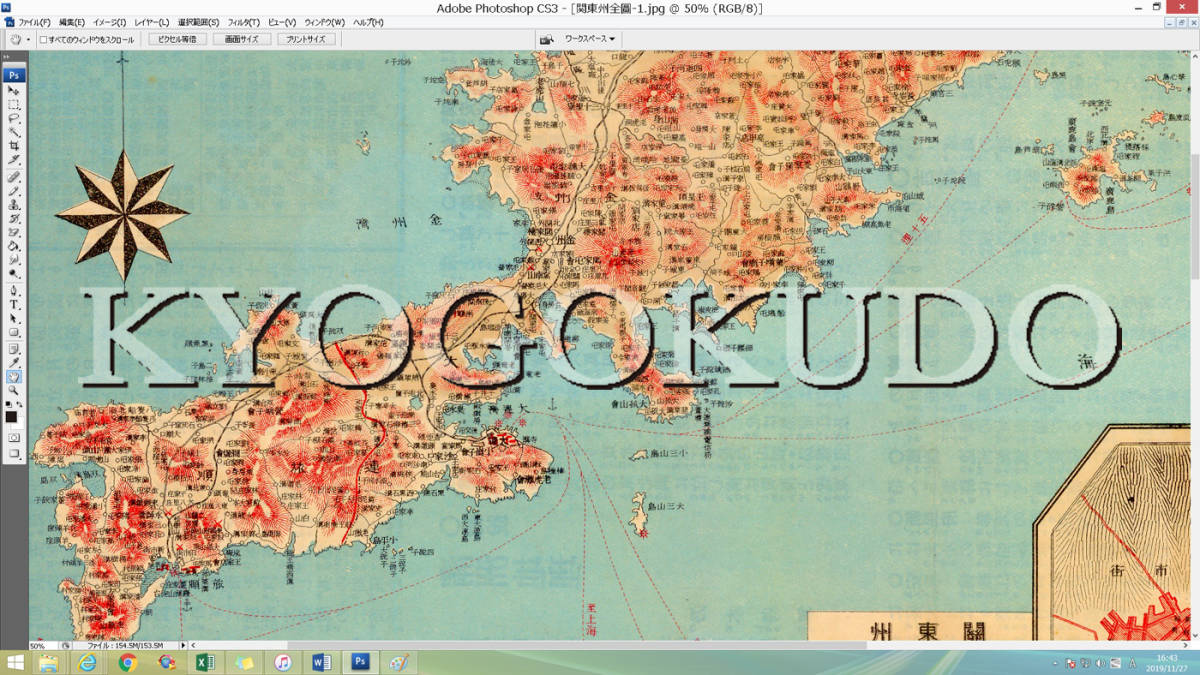Viewport: 1200px width, 675px height.
Task: Click the プリントサイズ button
Action: click(x=305, y=39)
